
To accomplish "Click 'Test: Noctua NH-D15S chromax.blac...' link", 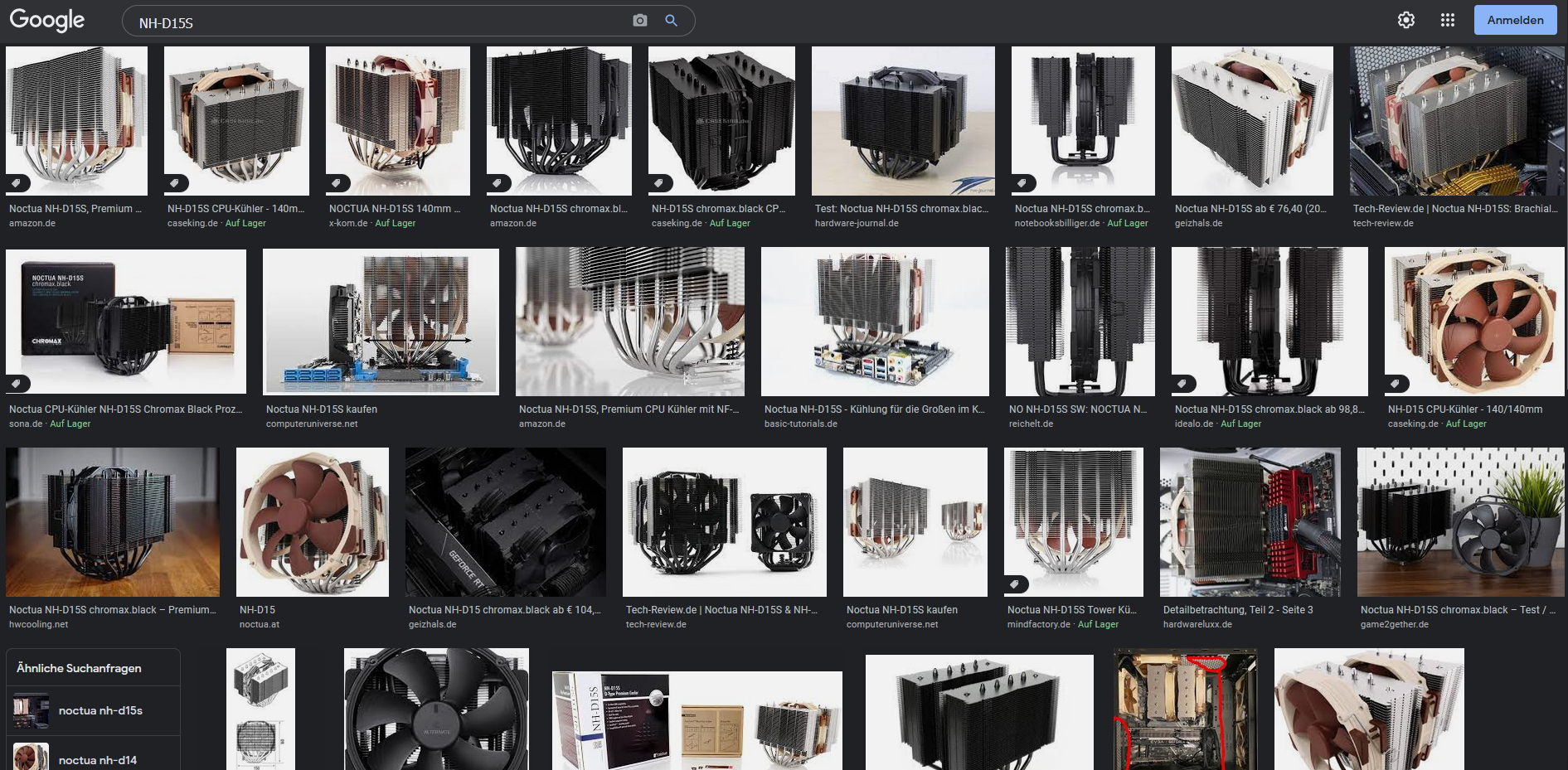I will tap(901, 209).
